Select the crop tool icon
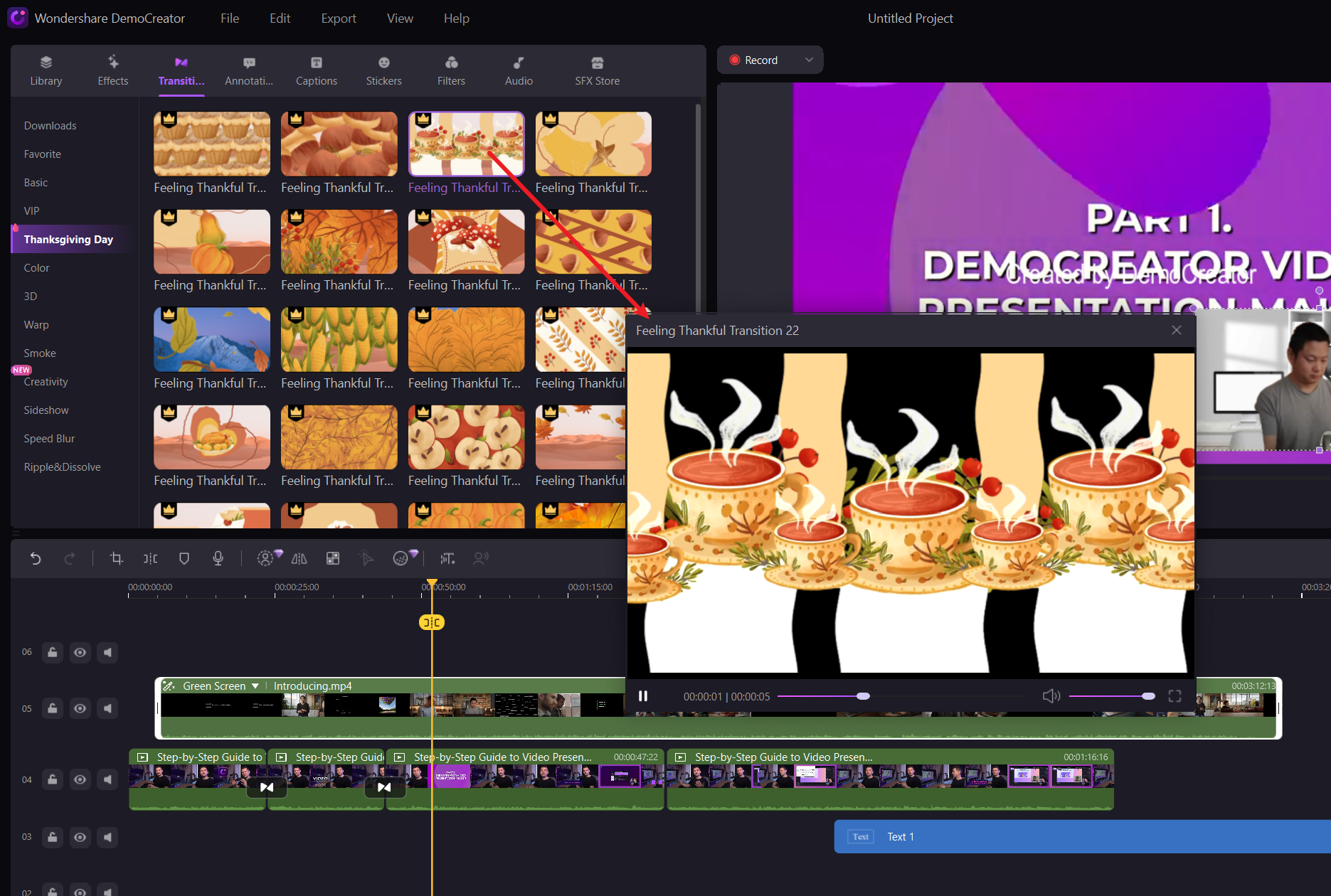 click(117, 558)
